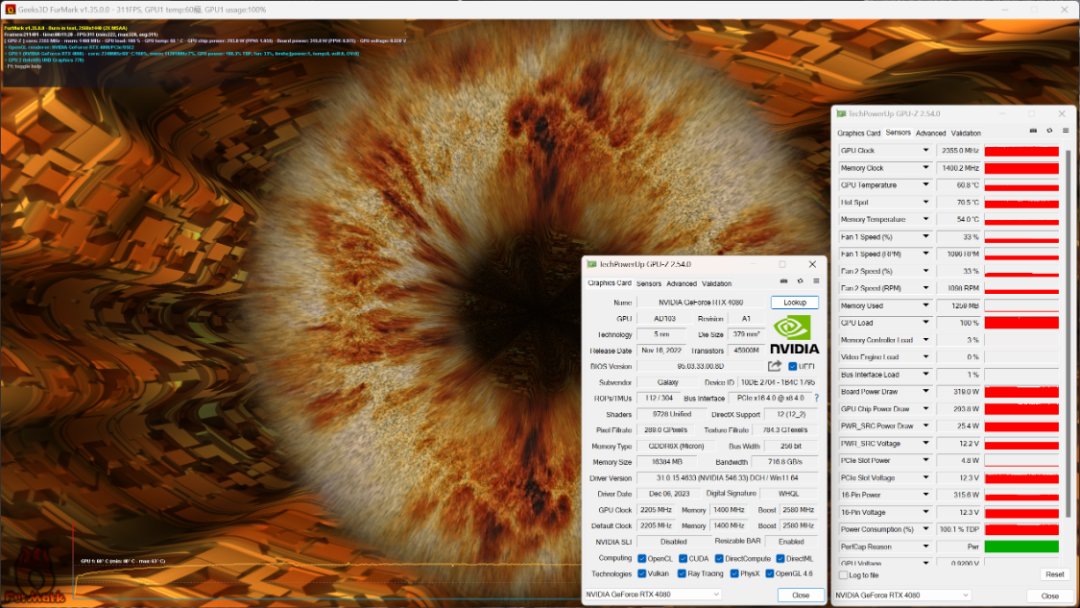Click the Lookup button
Screen dimensions: 1080x608
[x=794, y=302]
